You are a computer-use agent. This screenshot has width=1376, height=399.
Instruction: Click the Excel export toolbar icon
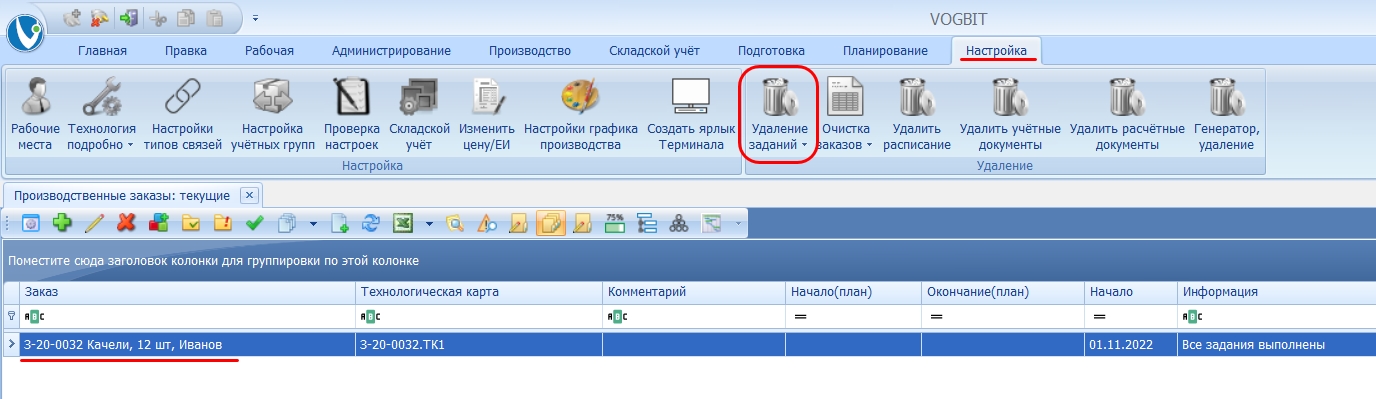click(x=403, y=223)
